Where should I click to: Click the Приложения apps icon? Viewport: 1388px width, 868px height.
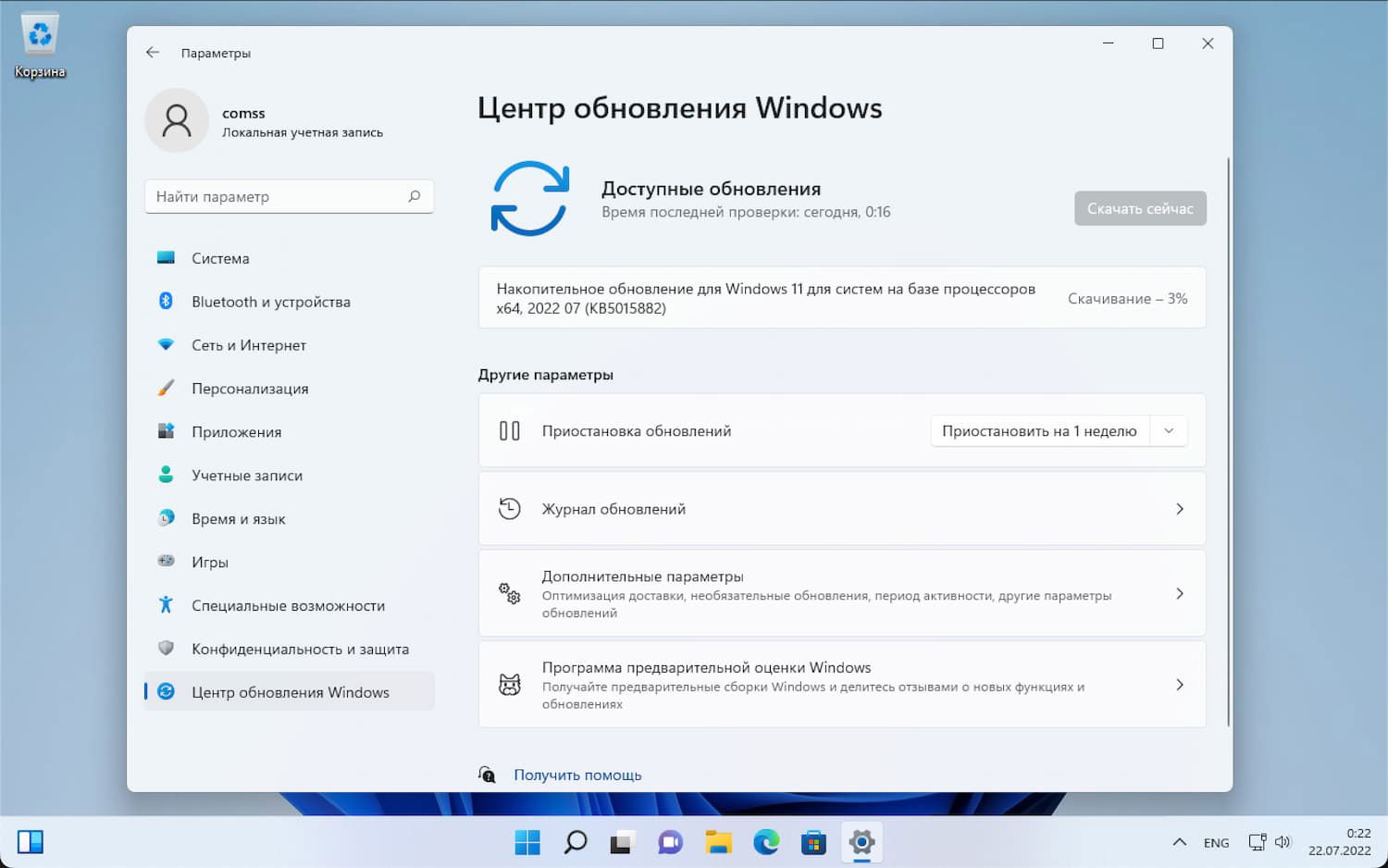(x=166, y=431)
